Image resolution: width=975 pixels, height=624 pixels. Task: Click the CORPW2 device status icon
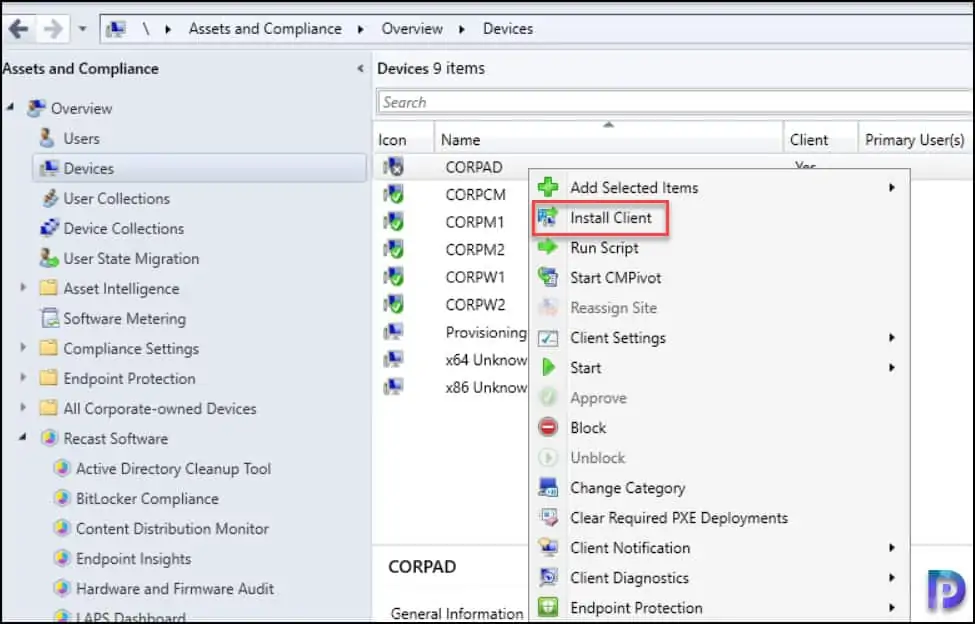[x=393, y=305]
